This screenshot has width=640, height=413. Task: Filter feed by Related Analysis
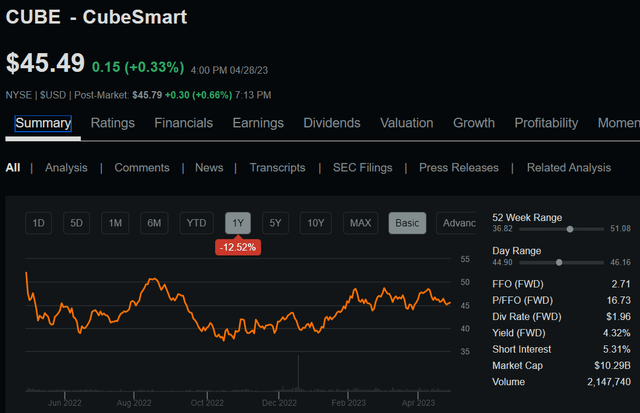pyautogui.click(x=569, y=168)
